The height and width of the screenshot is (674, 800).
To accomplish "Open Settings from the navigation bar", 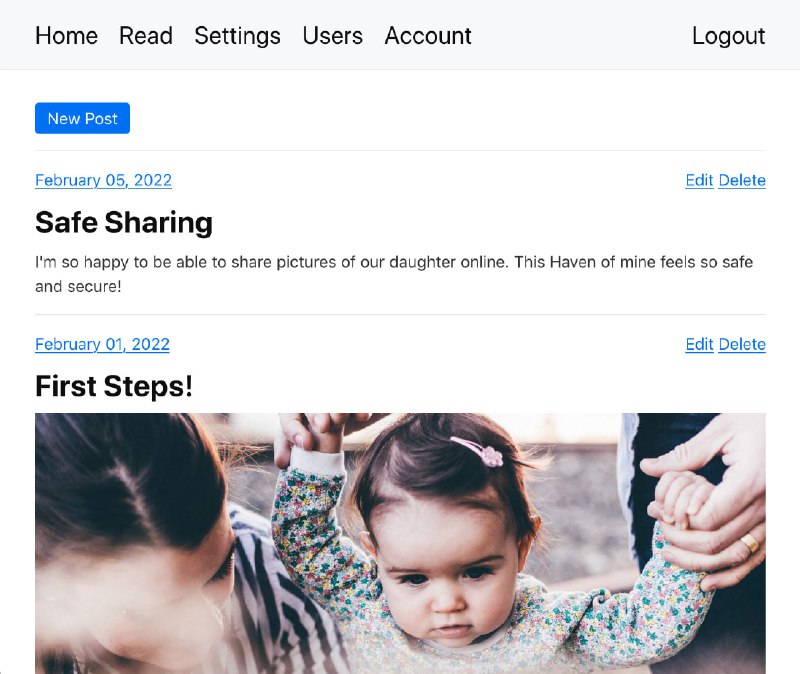I will (237, 36).
